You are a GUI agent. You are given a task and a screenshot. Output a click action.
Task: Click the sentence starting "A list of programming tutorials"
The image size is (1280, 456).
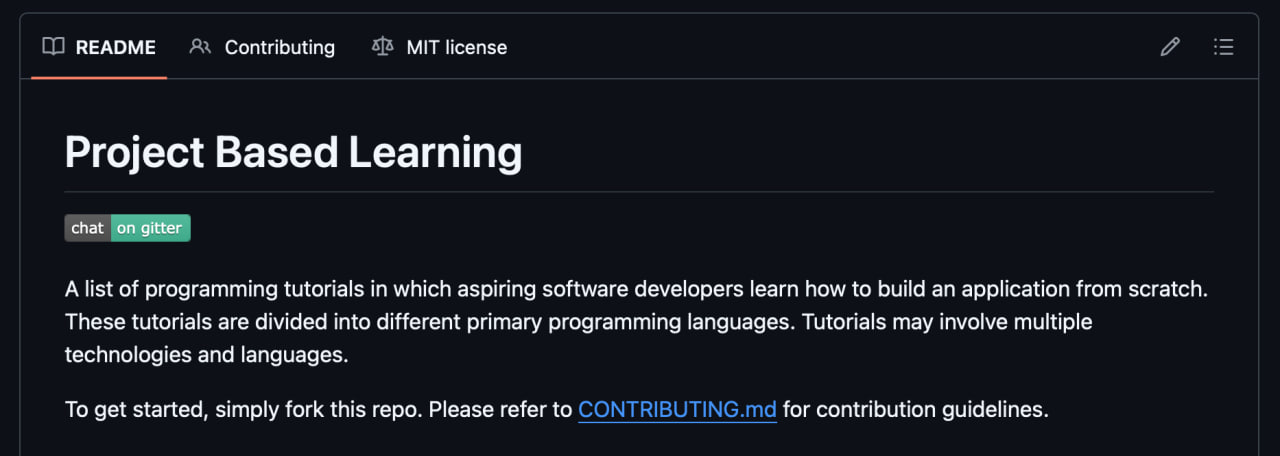pyautogui.click(x=637, y=289)
